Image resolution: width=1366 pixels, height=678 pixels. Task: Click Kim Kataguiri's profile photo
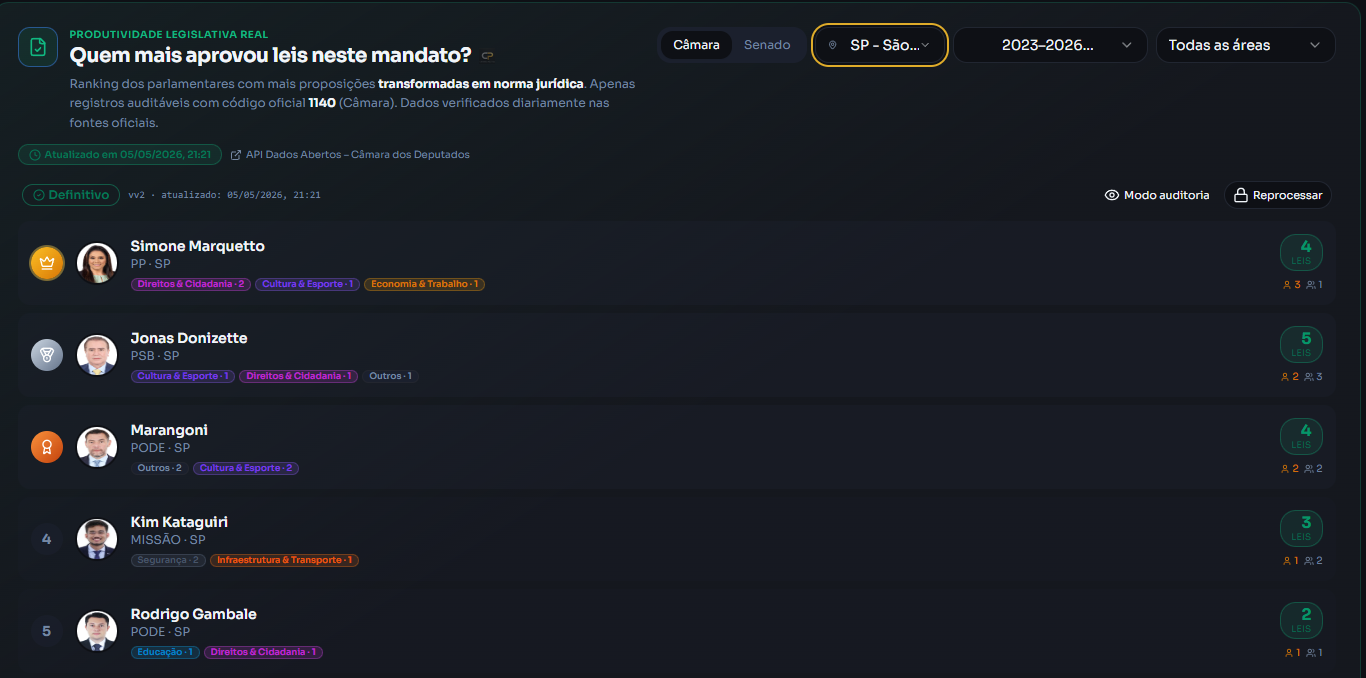pos(97,539)
